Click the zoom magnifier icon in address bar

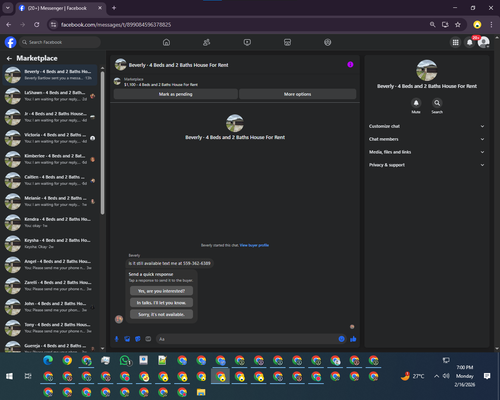click(432, 25)
